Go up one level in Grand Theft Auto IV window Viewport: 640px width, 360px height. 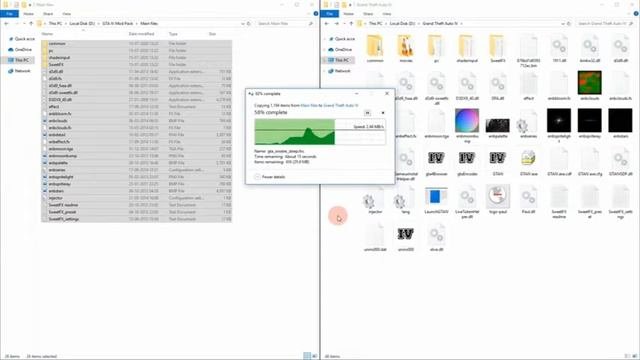(x=351, y=24)
